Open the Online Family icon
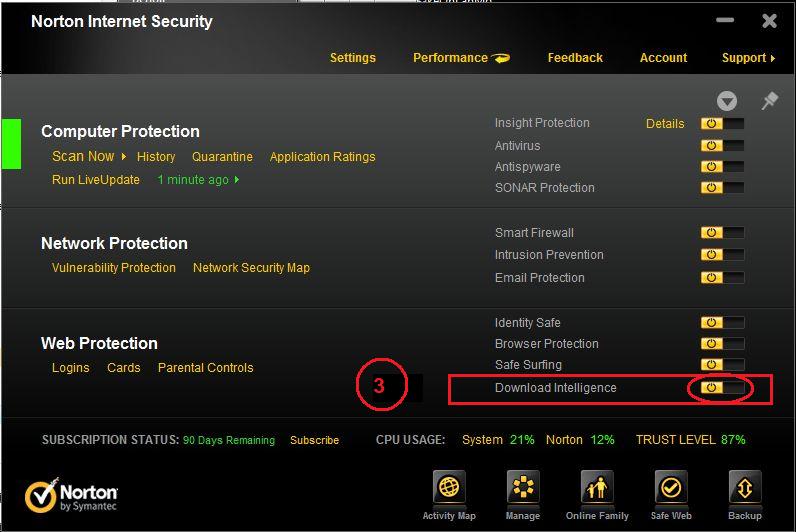The height and width of the screenshot is (532, 796). pos(597,487)
